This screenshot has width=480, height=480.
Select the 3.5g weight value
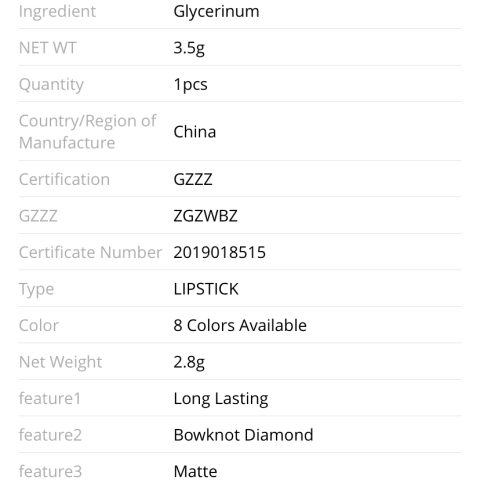click(189, 49)
